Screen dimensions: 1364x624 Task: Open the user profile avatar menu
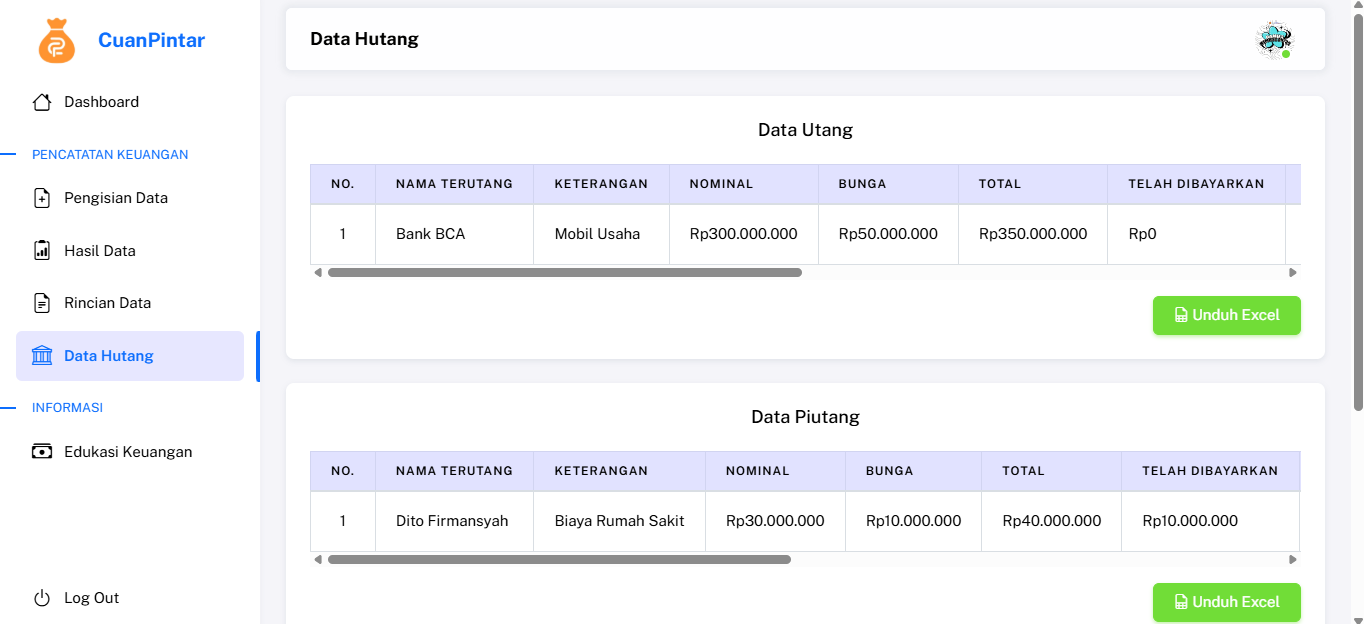1273,40
